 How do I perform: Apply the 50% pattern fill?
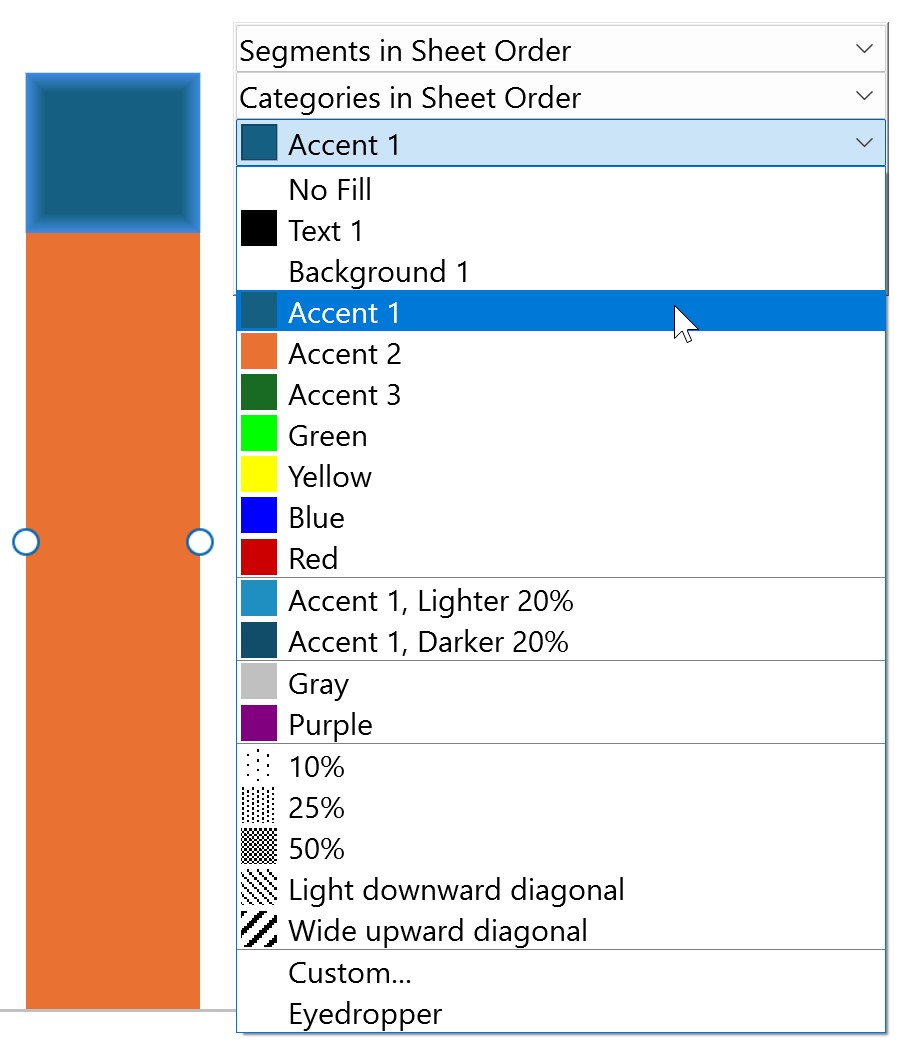[316, 849]
